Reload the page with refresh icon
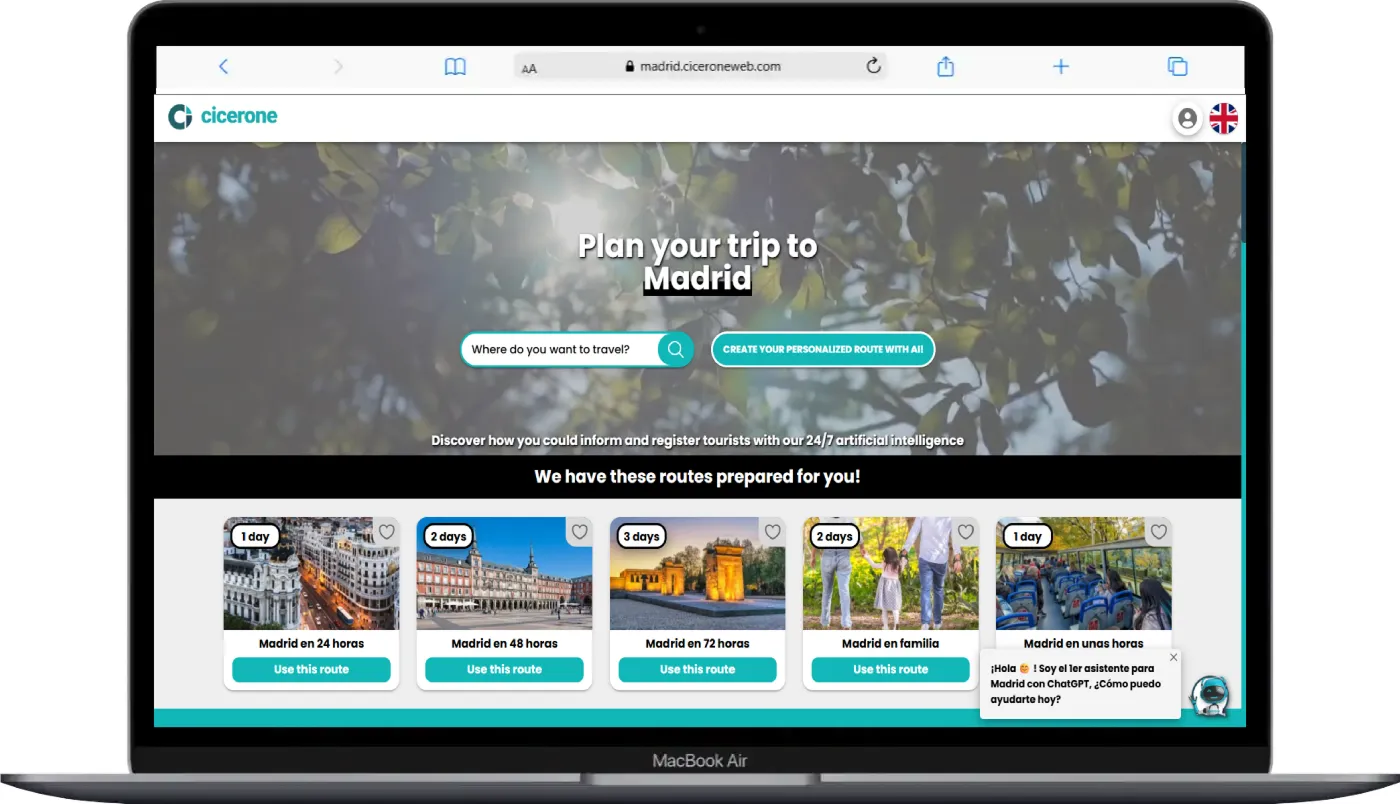This screenshot has height=804, width=1400. [873, 66]
